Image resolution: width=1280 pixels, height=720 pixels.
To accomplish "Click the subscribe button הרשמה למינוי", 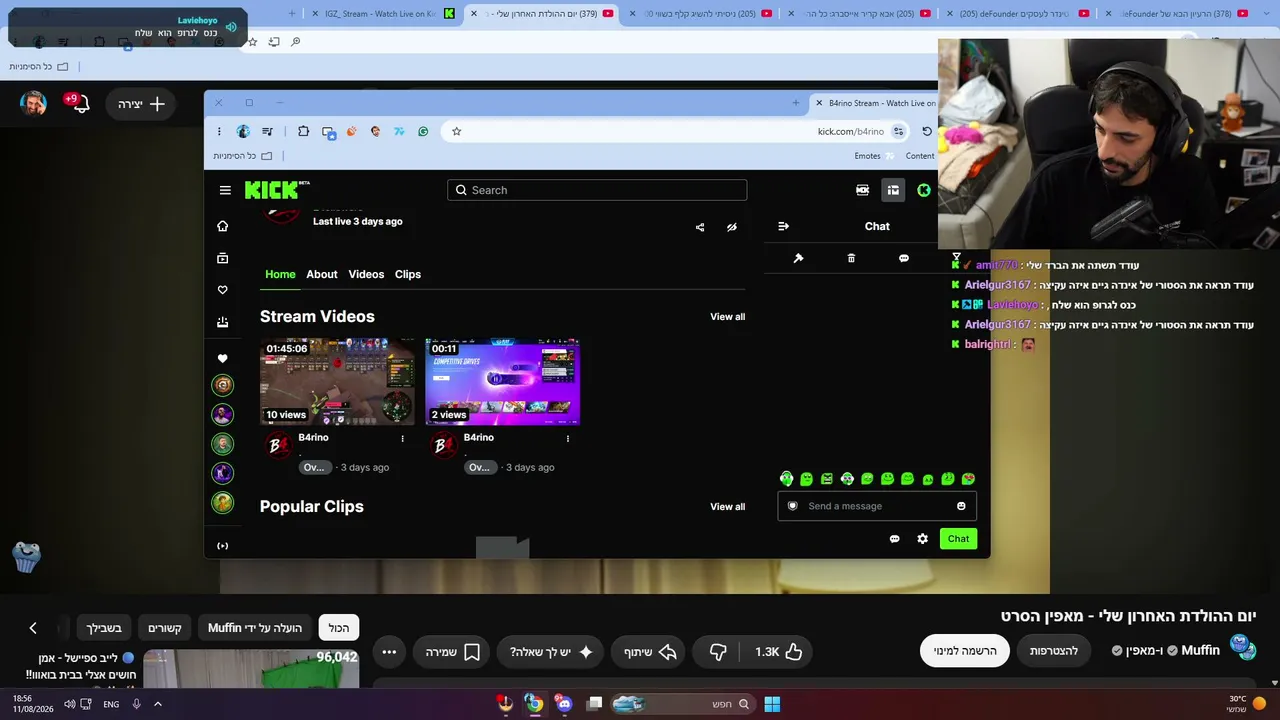I will coord(965,651).
